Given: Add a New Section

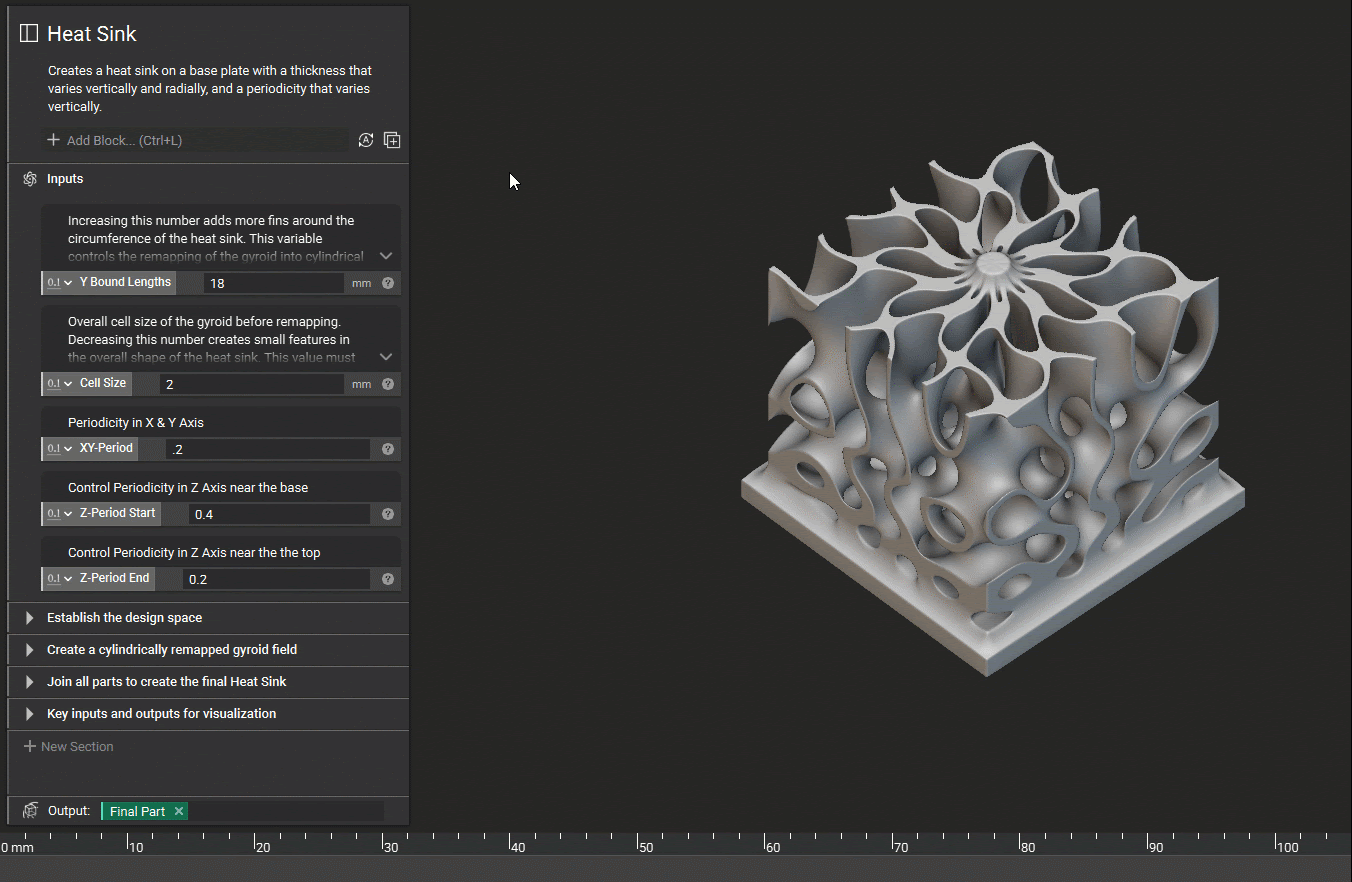Looking at the screenshot, I should click(68, 746).
